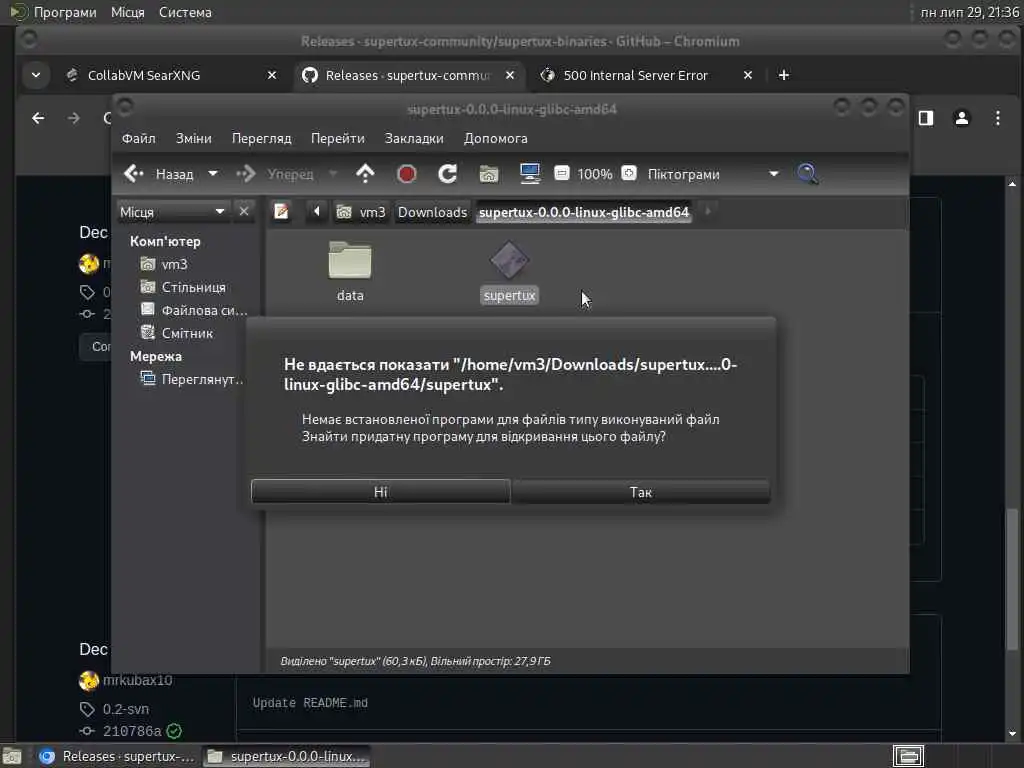The height and width of the screenshot is (768, 1024).
Task: Open Chromium profile icon
Action: point(962,118)
